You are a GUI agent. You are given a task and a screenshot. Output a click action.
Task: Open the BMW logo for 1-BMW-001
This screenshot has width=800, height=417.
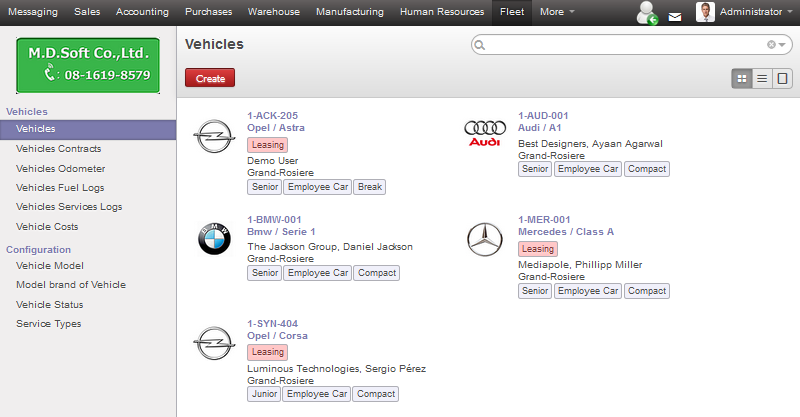tap(214, 239)
